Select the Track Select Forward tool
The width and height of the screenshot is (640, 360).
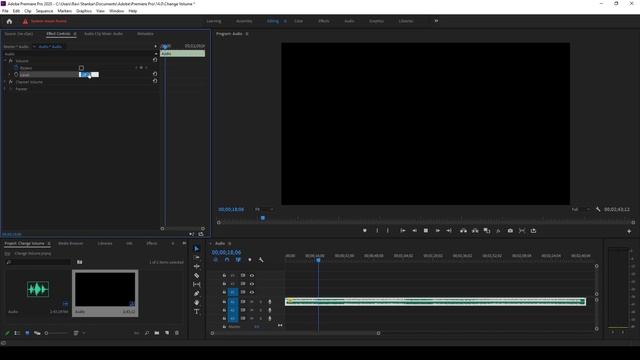pos(196,258)
